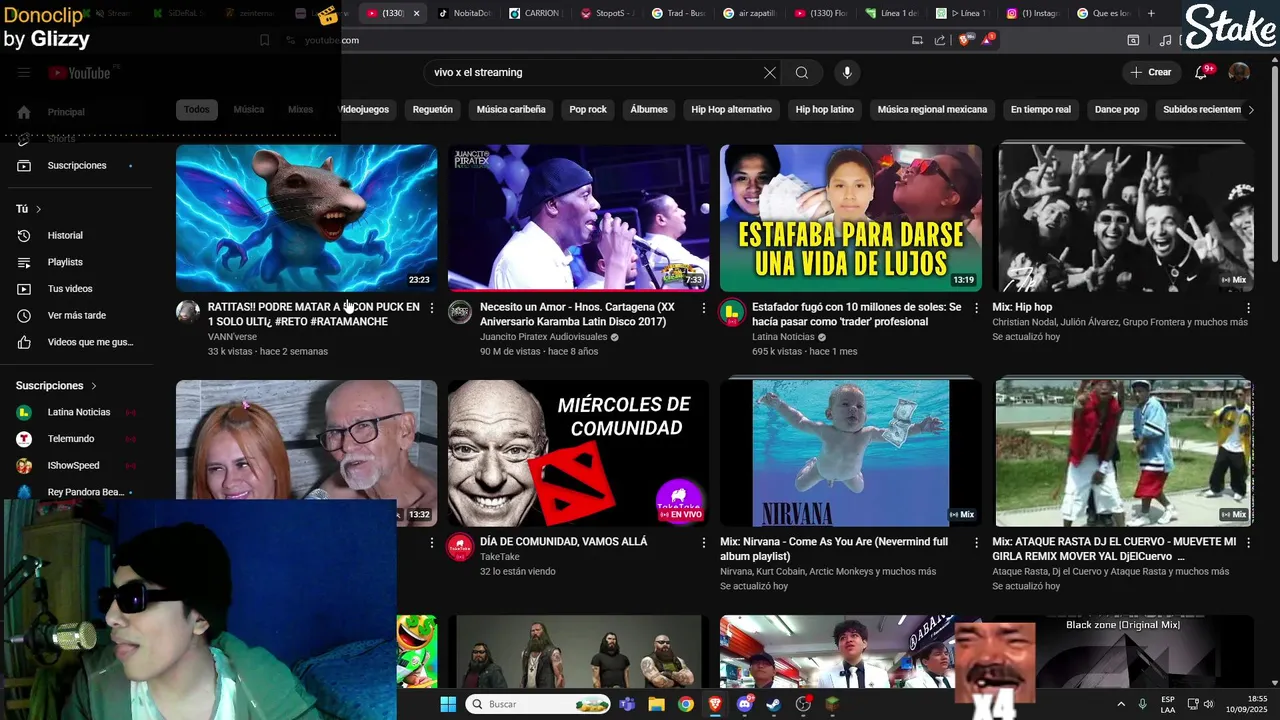Image resolution: width=1280 pixels, height=720 pixels.
Task: Show more filter chips with right arrow
Action: [x=1250, y=109]
